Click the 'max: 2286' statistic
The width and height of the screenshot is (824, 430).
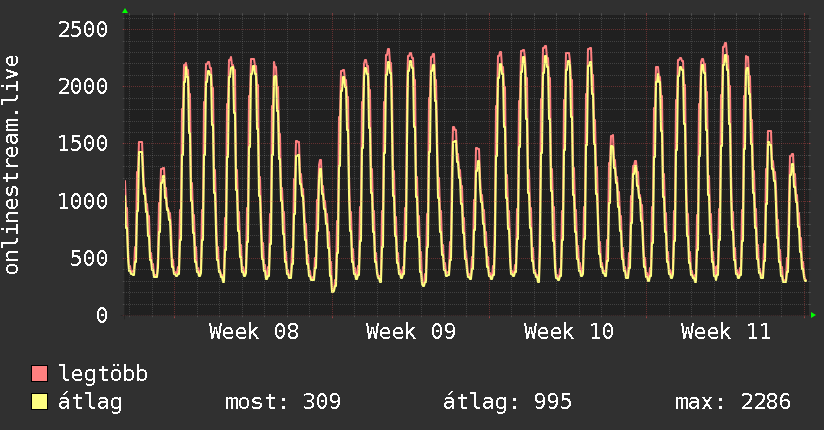pos(733,402)
